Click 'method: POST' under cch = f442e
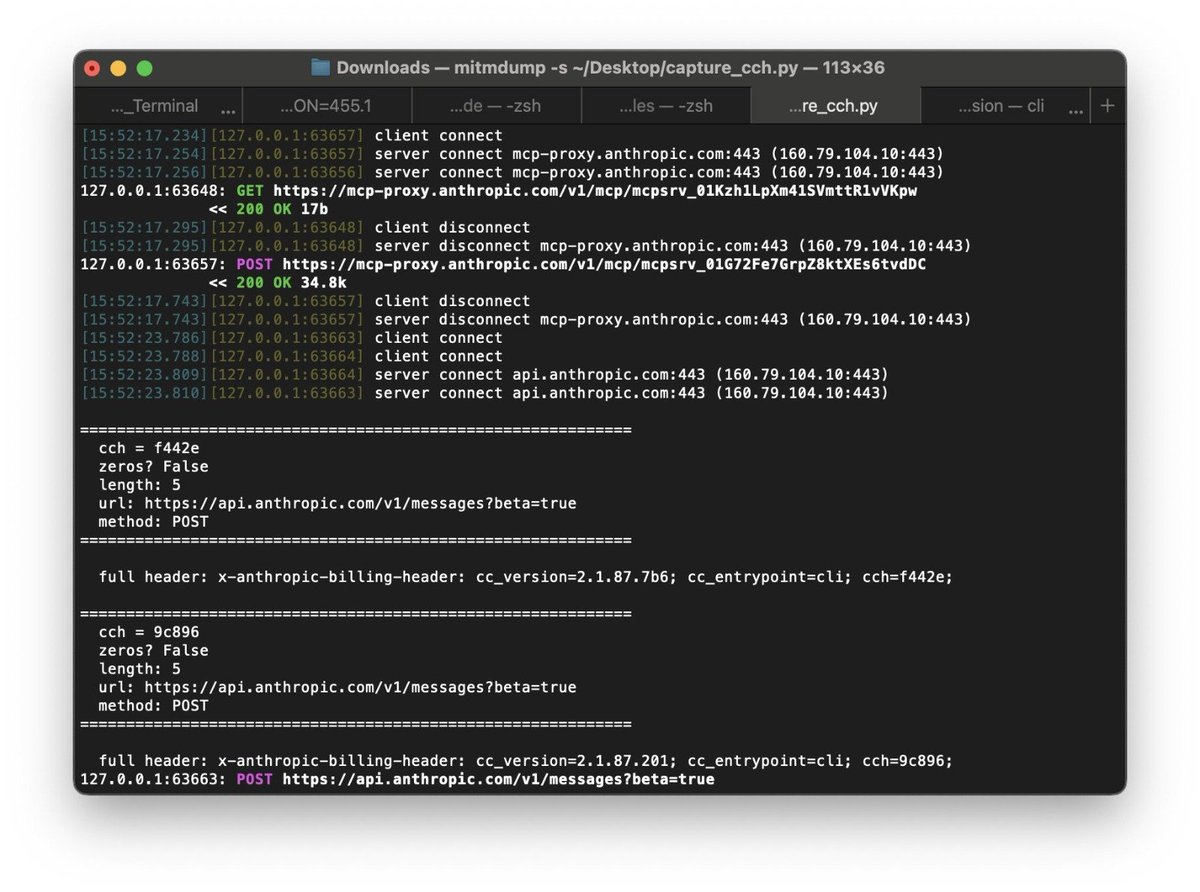This screenshot has height=892, width=1200. (x=153, y=522)
